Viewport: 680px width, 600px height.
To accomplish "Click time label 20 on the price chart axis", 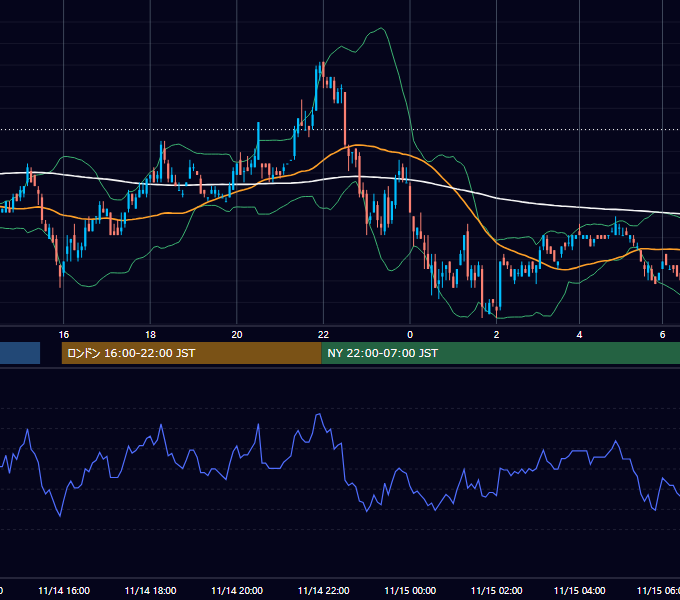I will 237,335.
